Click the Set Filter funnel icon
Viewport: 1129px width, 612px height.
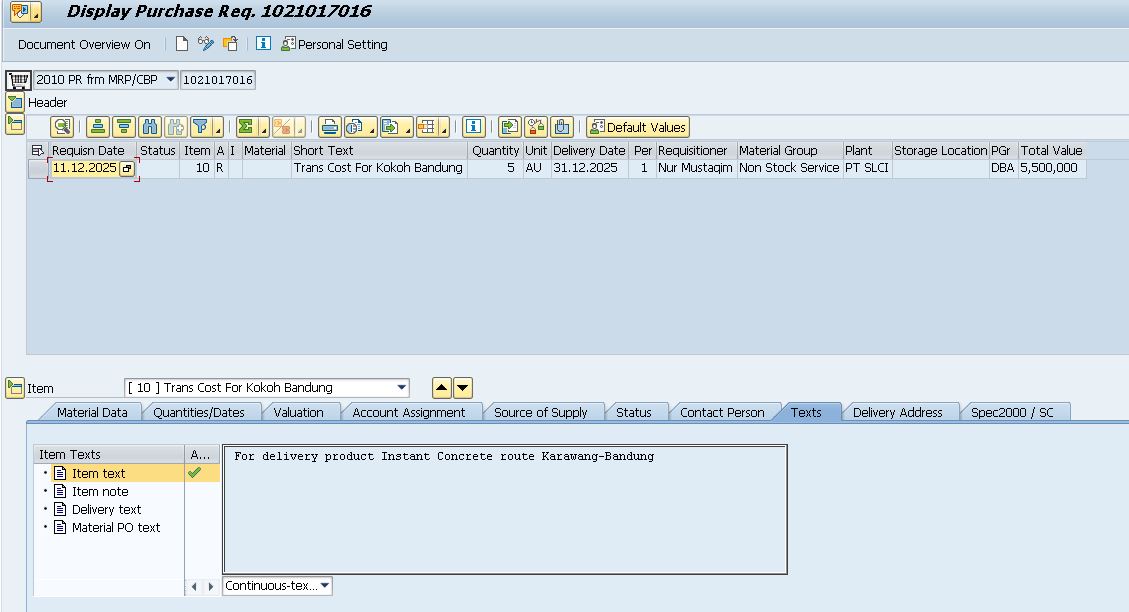click(x=200, y=127)
